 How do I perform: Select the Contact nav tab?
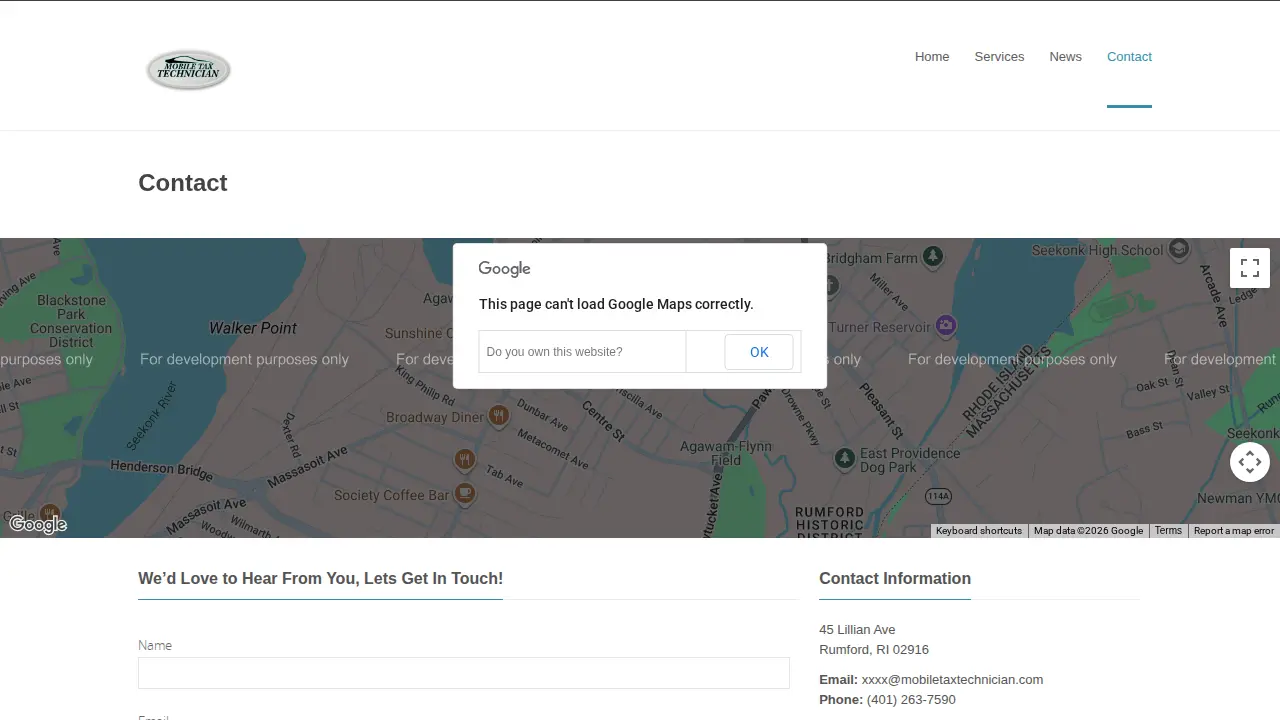[x=1129, y=57]
